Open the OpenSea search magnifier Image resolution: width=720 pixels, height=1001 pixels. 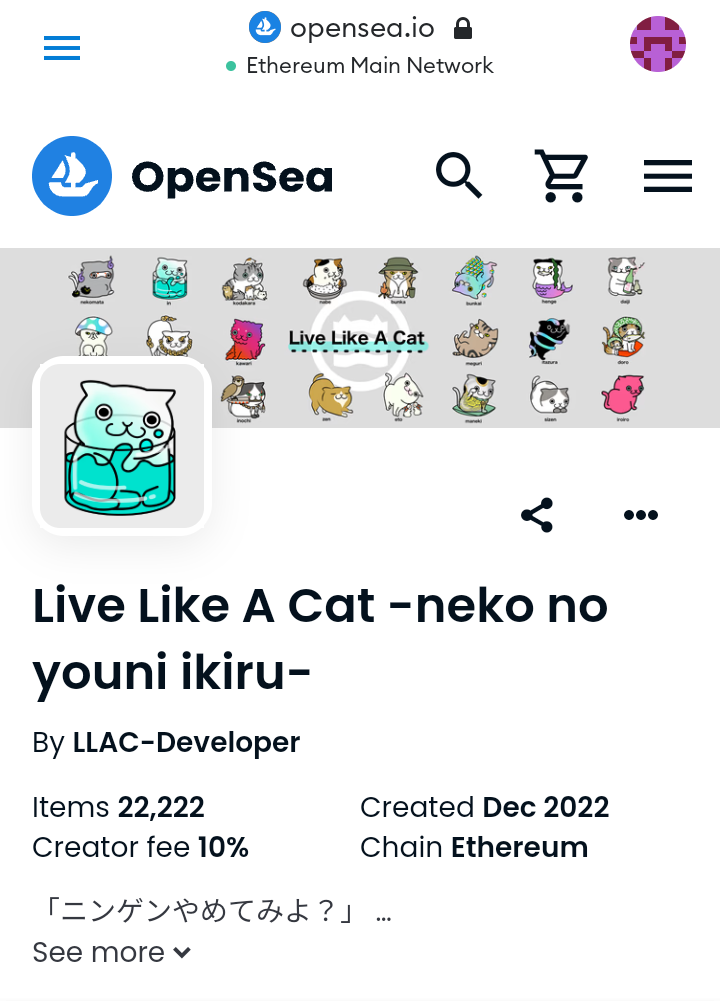click(459, 176)
